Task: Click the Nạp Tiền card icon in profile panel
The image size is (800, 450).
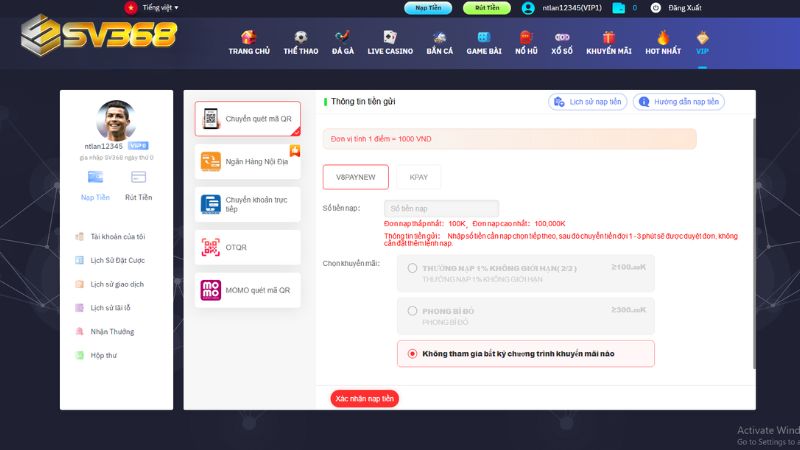Action: [x=95, y=177]
